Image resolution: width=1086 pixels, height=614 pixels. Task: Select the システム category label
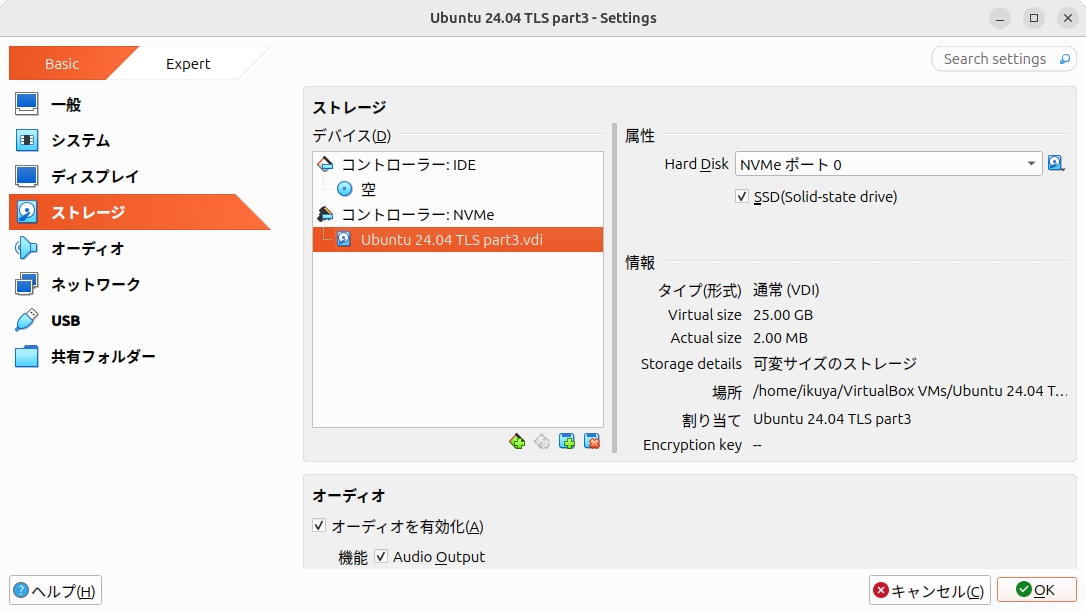coord(80,141)
